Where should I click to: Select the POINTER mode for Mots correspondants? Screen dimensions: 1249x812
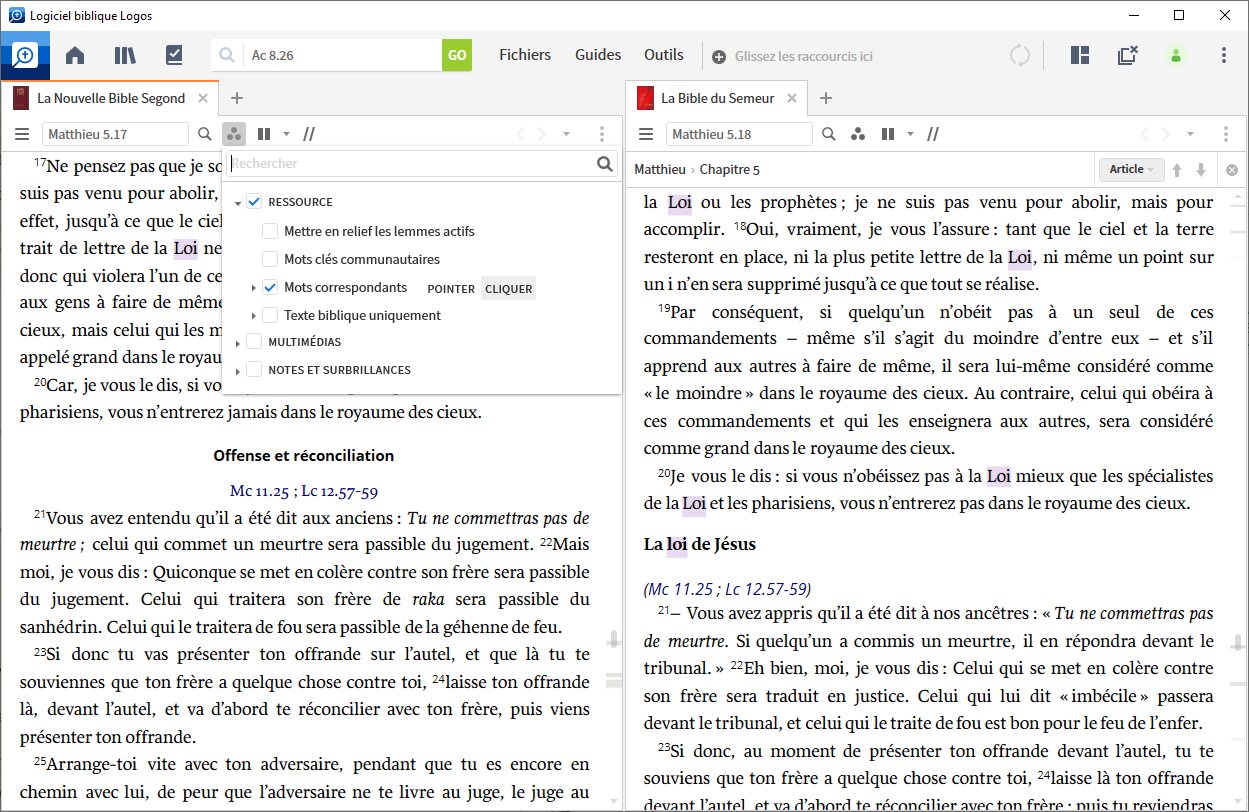(x=451, y=289)
